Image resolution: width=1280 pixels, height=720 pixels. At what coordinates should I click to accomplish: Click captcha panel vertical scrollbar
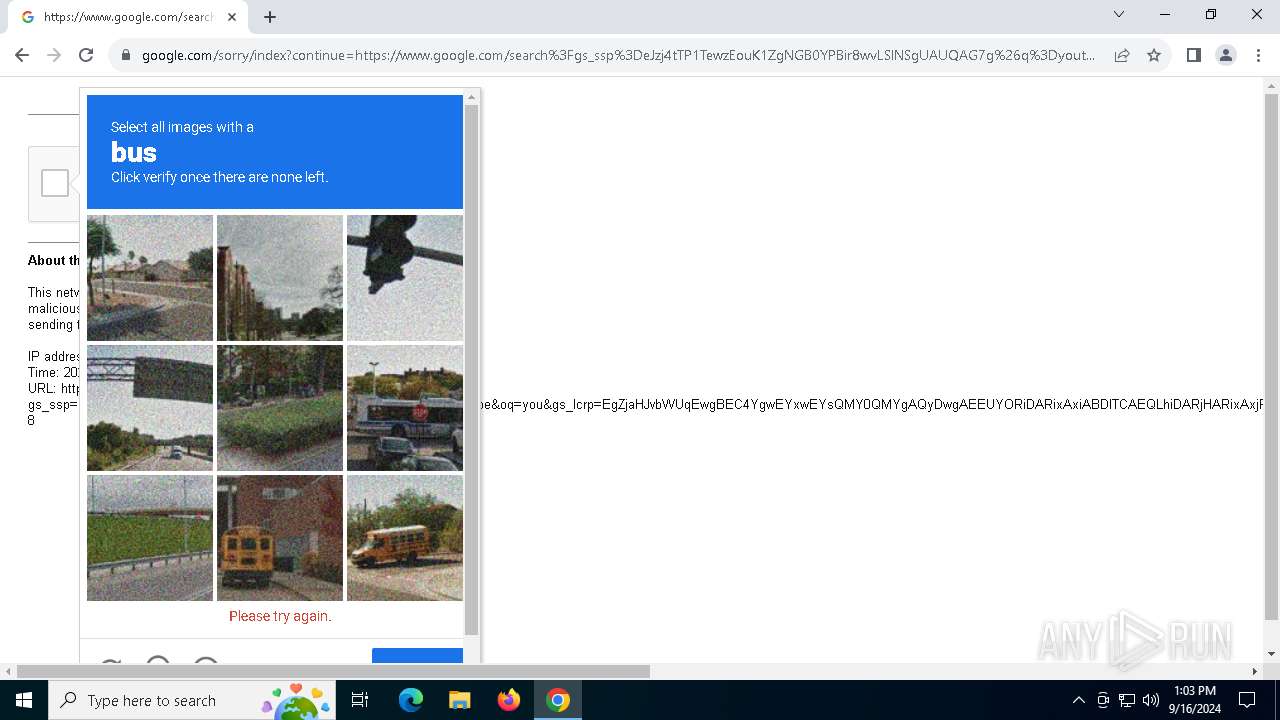coord(471,370)
